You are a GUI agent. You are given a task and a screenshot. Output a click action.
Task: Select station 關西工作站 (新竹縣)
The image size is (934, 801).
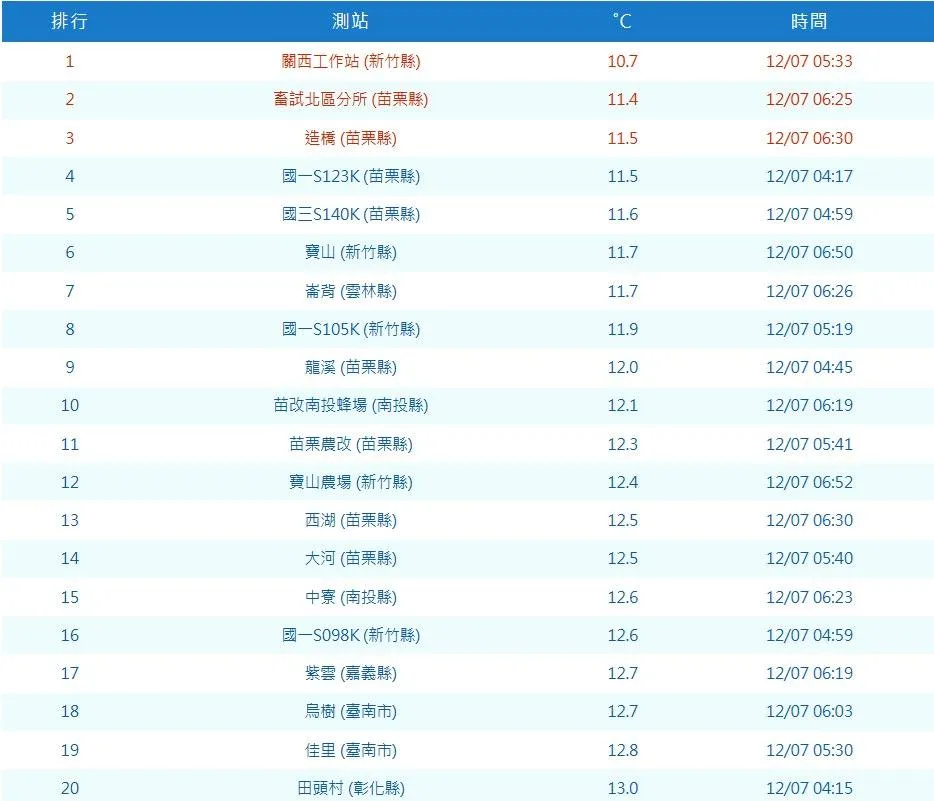[x=351, y=61]
